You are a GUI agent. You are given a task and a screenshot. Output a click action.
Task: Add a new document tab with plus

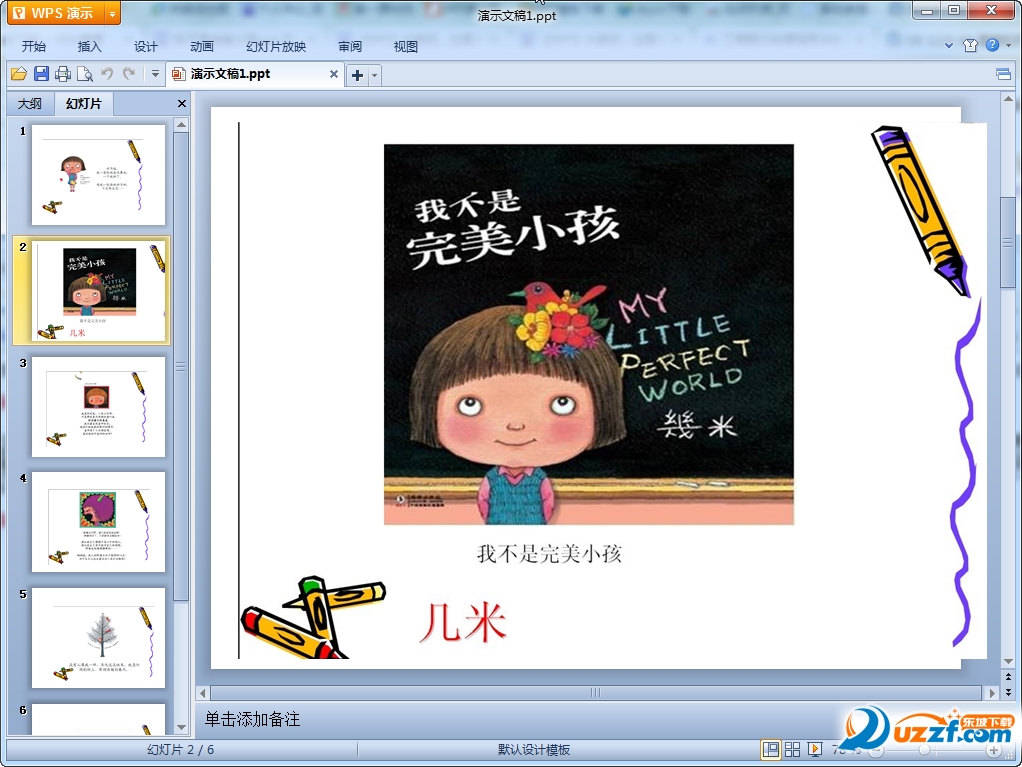click(x=357, y=75)
